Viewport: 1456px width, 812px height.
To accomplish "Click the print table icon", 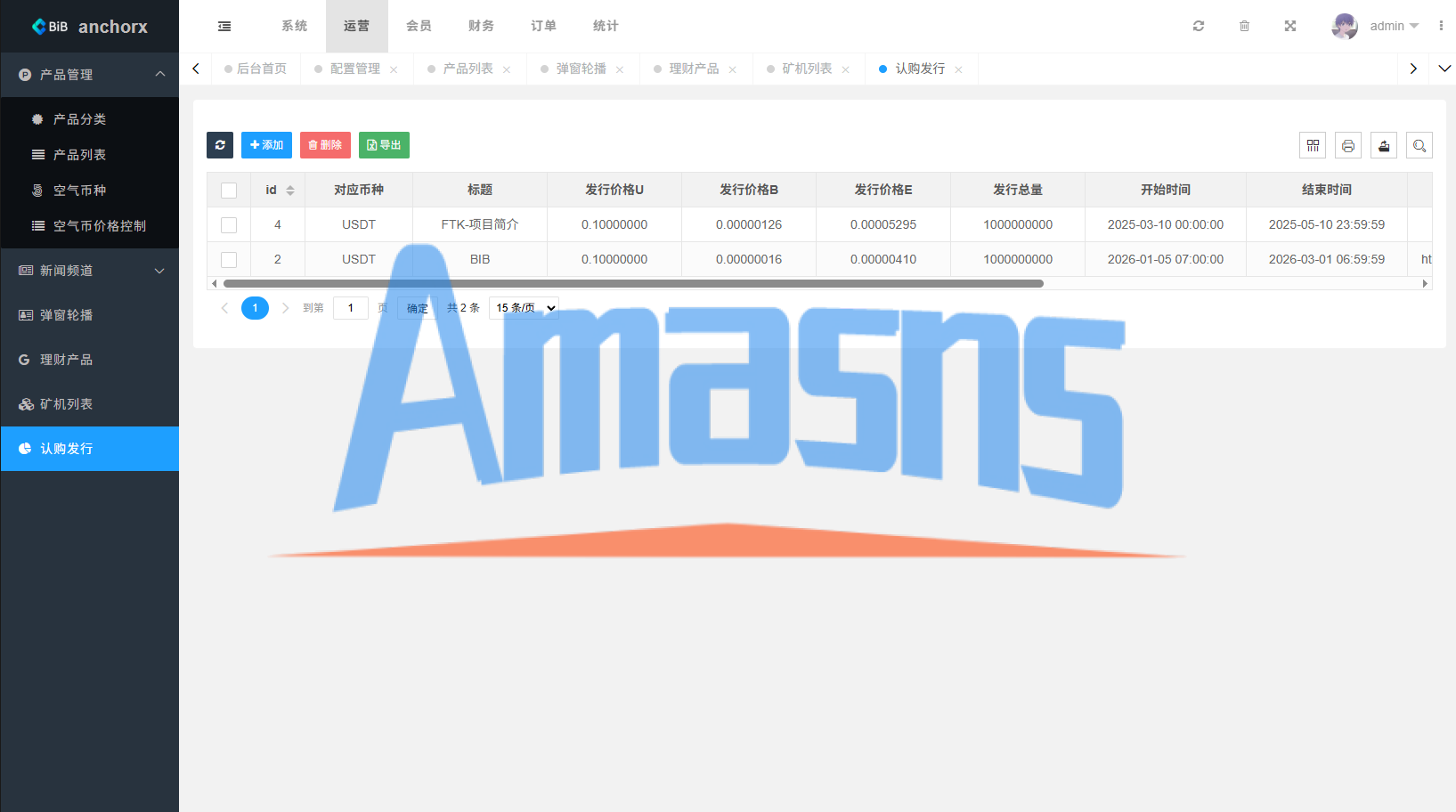I will pos(1348,145).
